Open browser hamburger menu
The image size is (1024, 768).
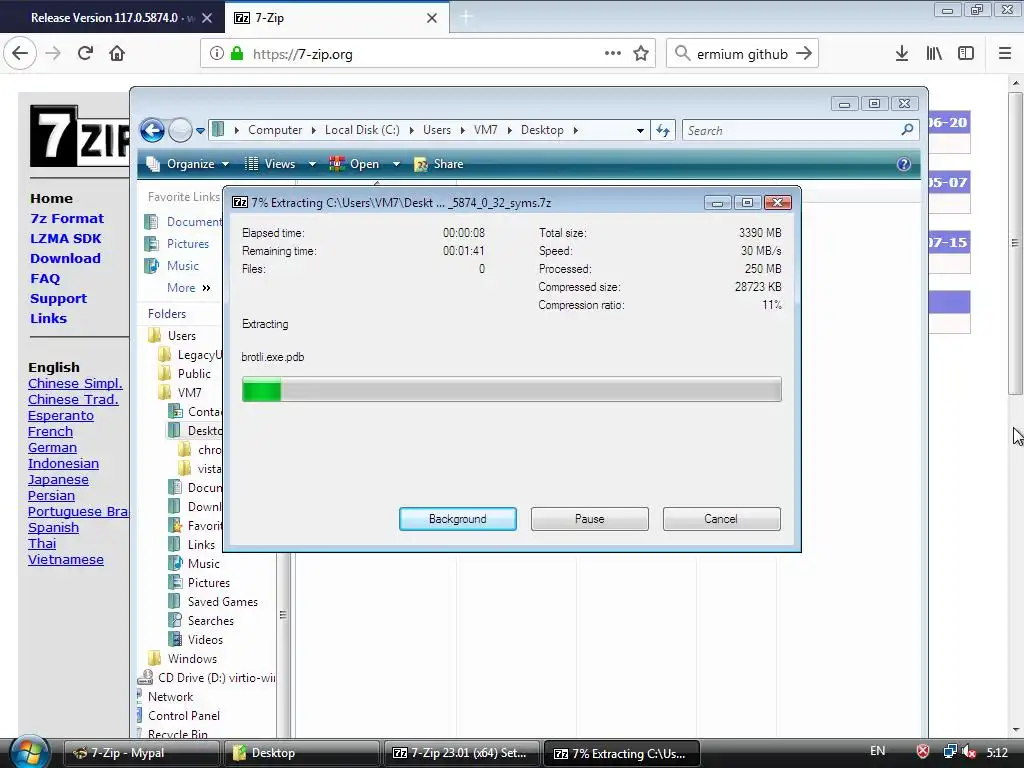[x=1005, y=54]
